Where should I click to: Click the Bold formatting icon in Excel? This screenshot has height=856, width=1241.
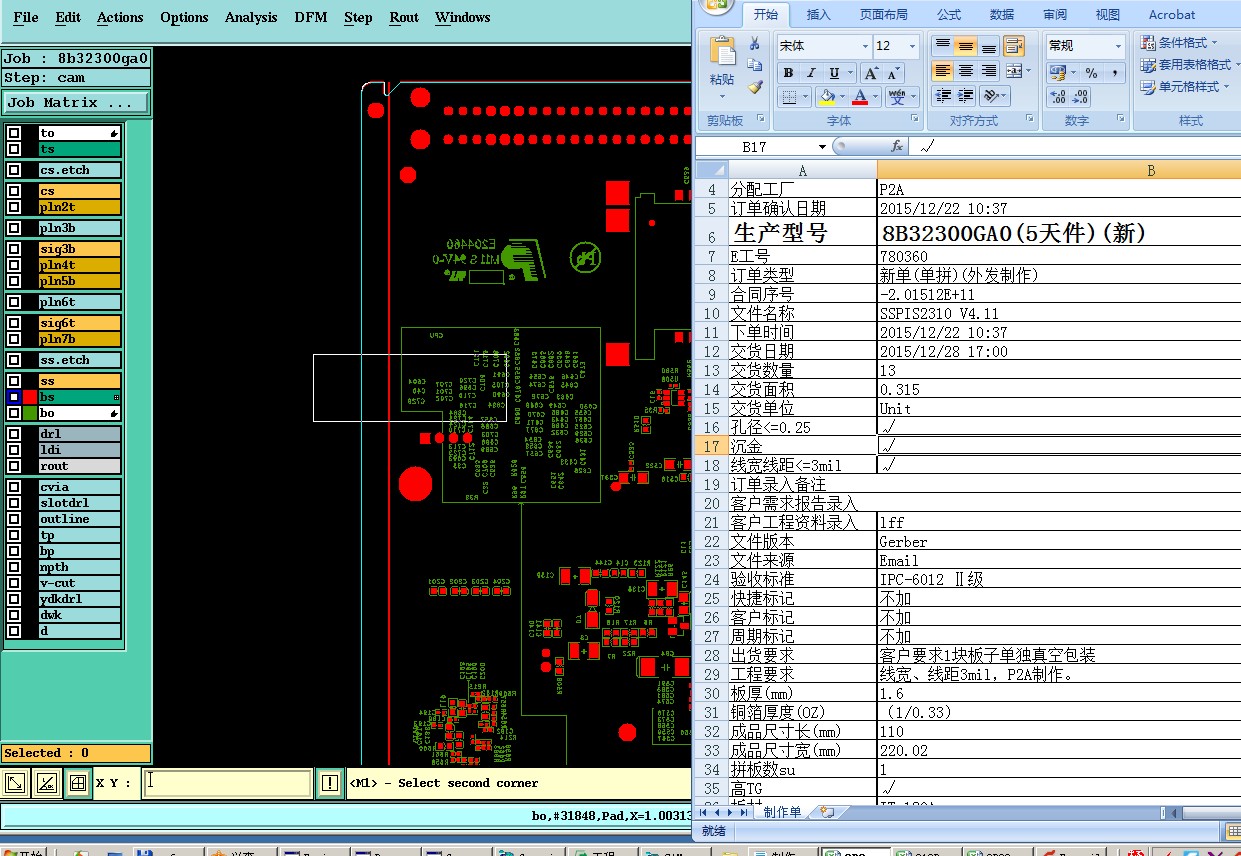788,73
